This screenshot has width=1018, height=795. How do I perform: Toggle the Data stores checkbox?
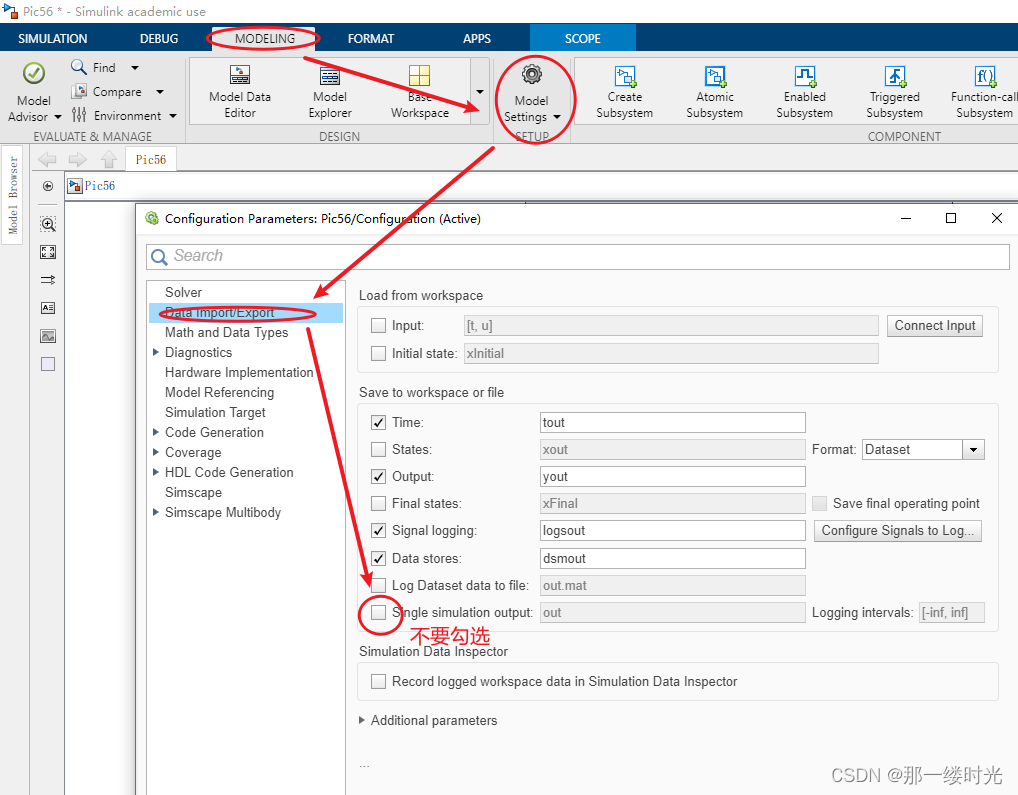point(378,558)
